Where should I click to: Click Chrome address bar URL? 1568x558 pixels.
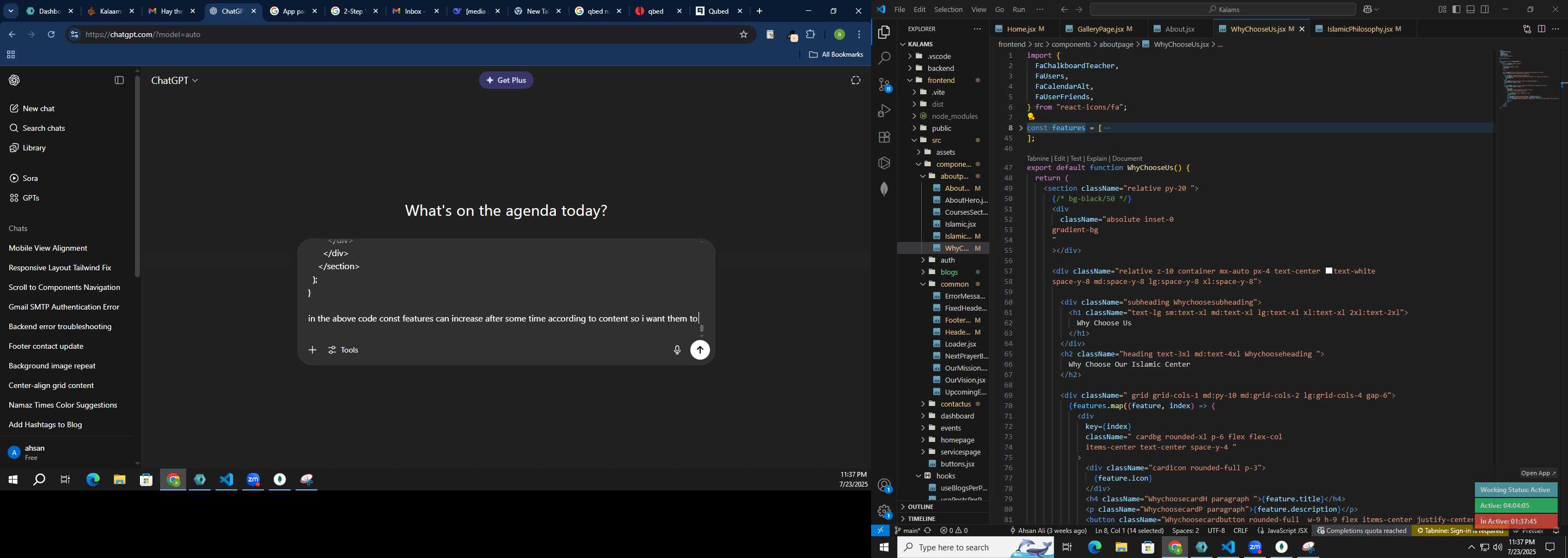pos(143,35)
